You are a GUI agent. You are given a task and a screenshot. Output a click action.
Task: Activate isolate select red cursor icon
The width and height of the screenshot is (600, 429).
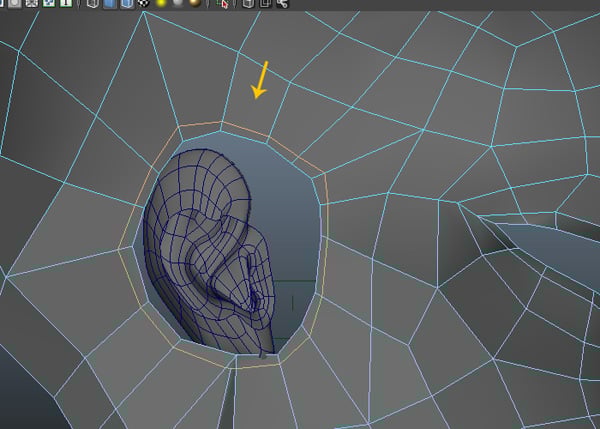[223, 4]
